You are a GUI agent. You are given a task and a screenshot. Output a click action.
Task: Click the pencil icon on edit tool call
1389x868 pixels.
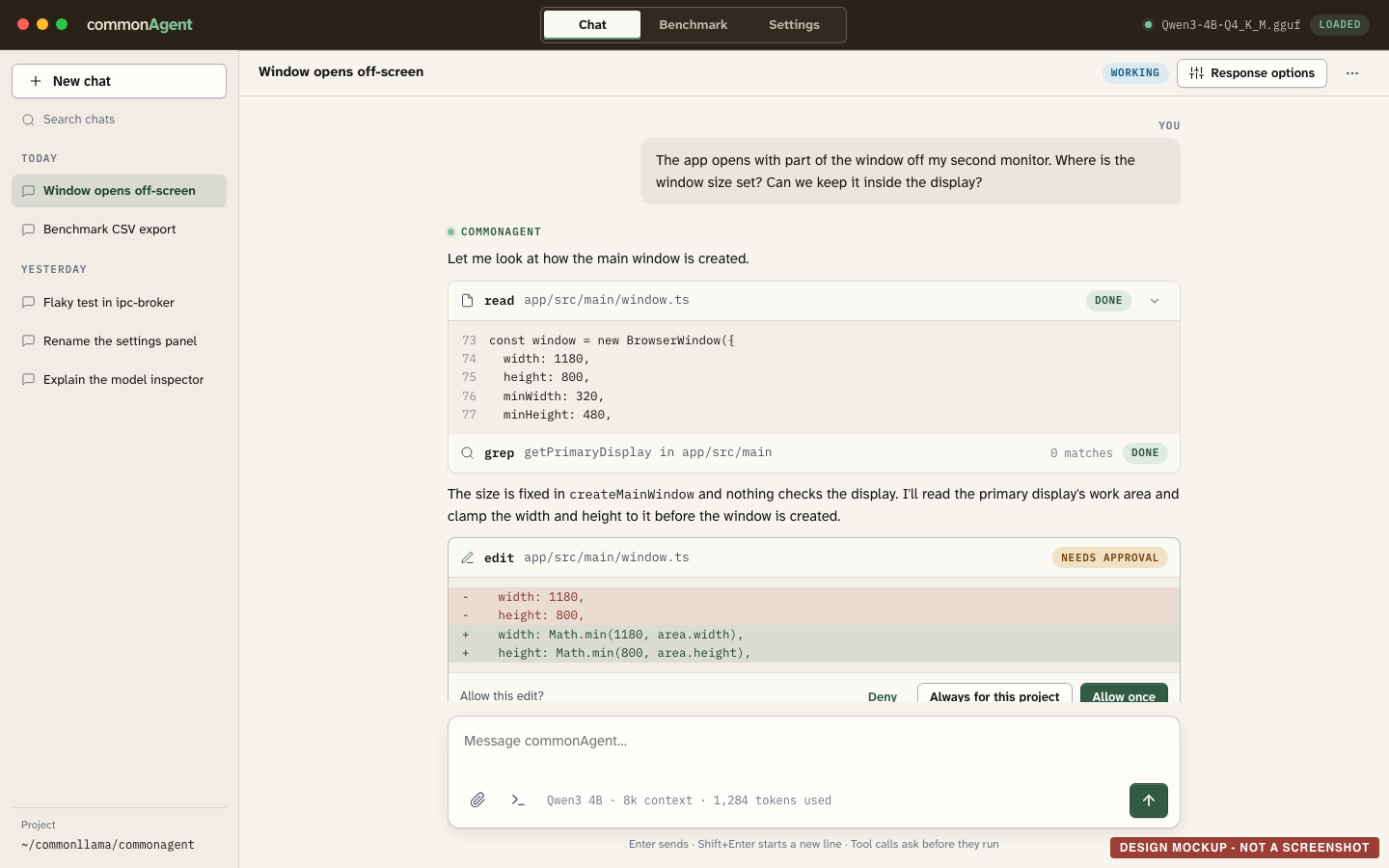point(468,557)
